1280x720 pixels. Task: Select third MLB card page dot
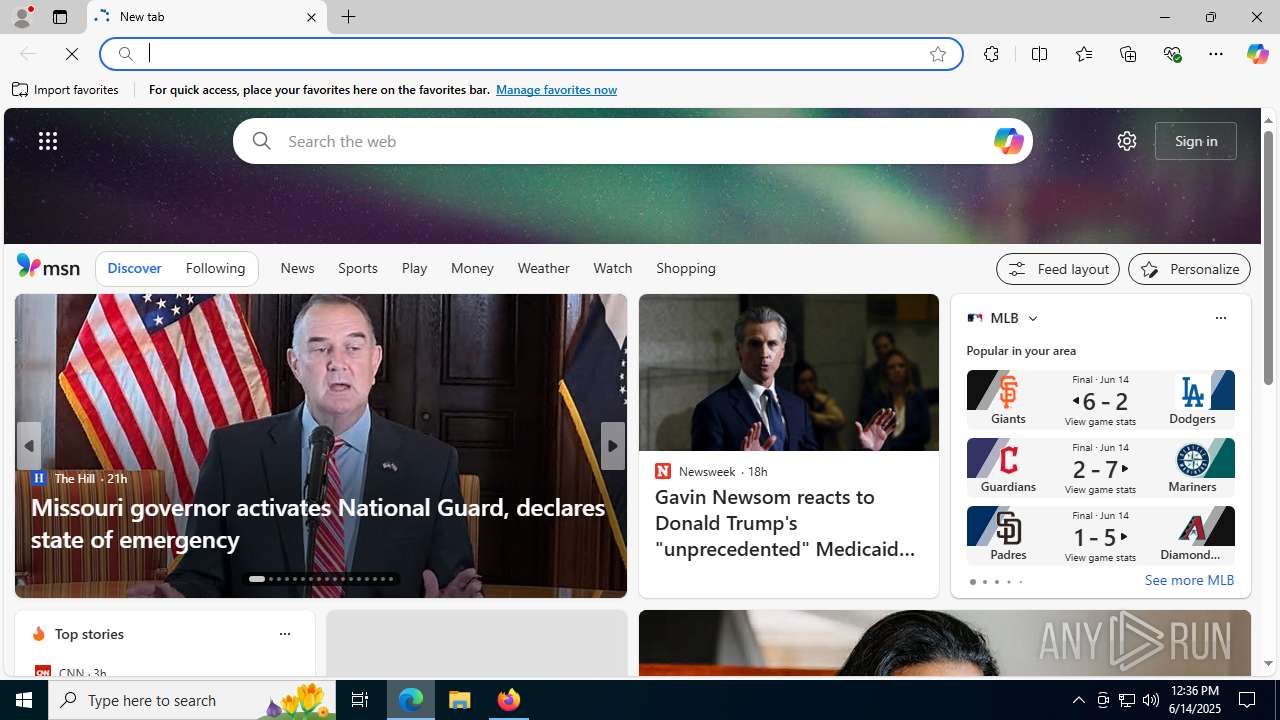996,582
